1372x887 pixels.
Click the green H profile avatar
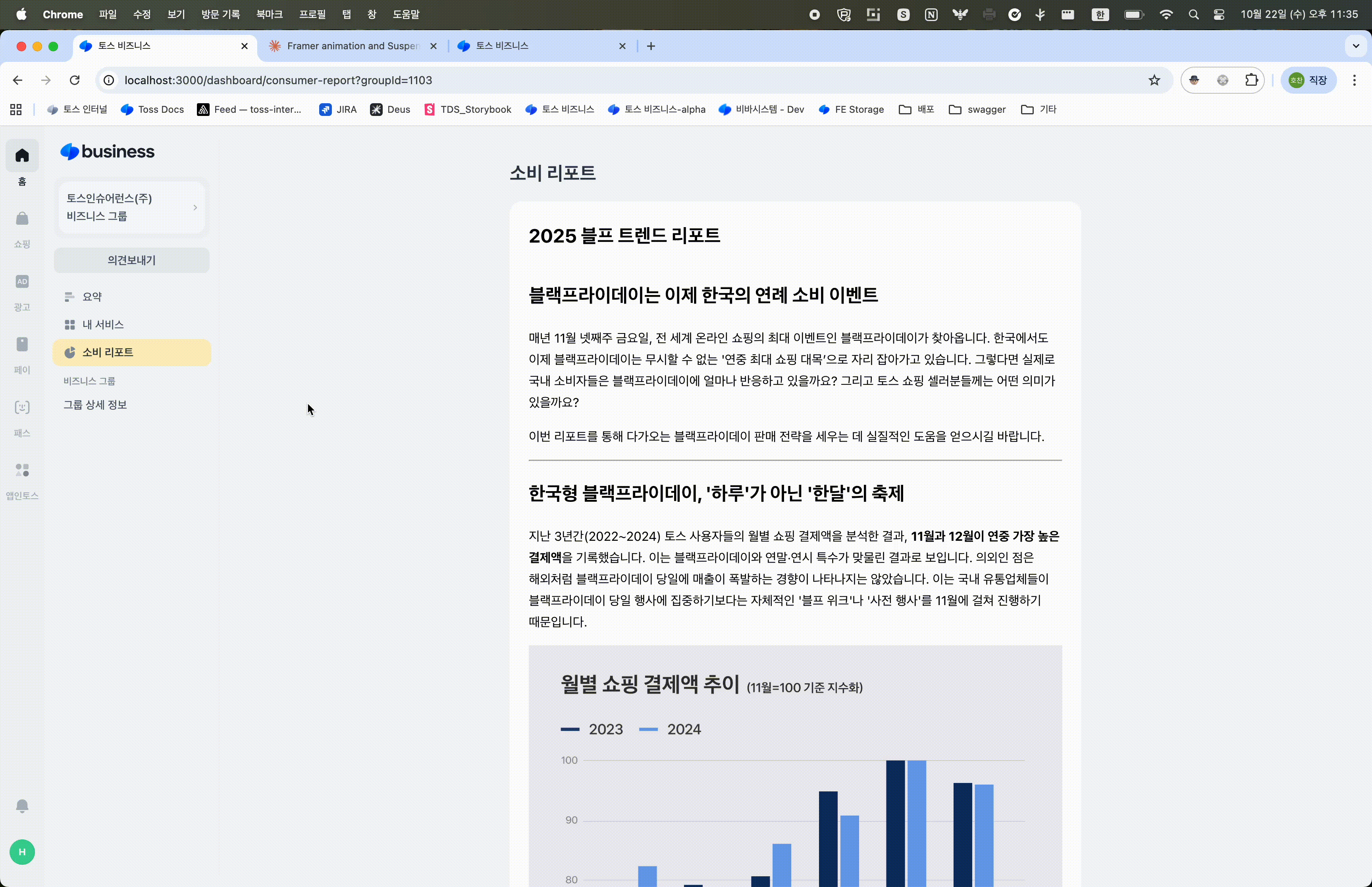pyautogui.click(x=22, y=852)
